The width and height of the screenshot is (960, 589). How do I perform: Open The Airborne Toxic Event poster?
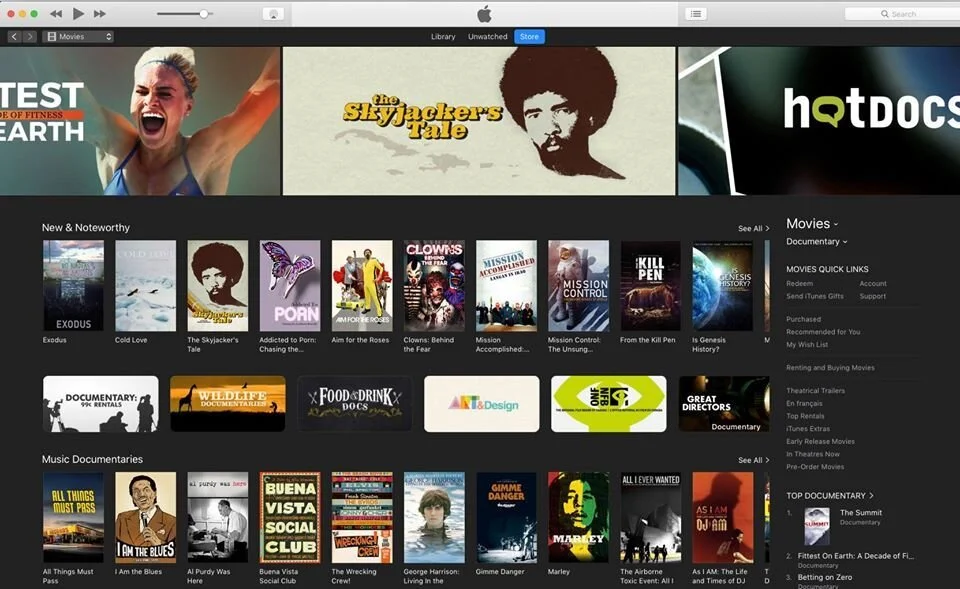point(650,517)
